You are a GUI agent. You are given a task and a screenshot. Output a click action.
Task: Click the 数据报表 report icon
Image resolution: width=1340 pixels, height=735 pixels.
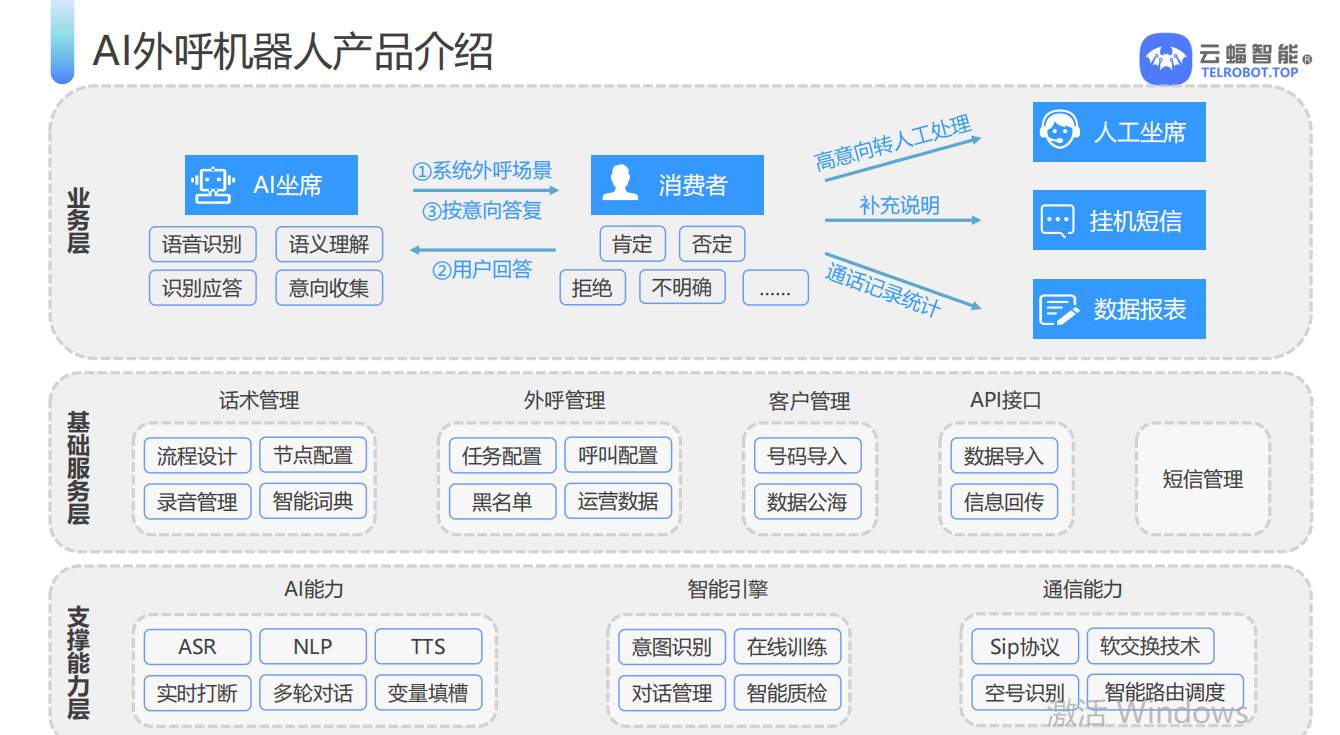pos(1058,309)
